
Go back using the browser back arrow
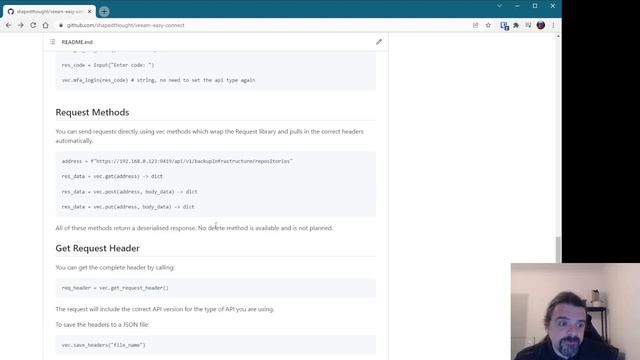[9, 25]
